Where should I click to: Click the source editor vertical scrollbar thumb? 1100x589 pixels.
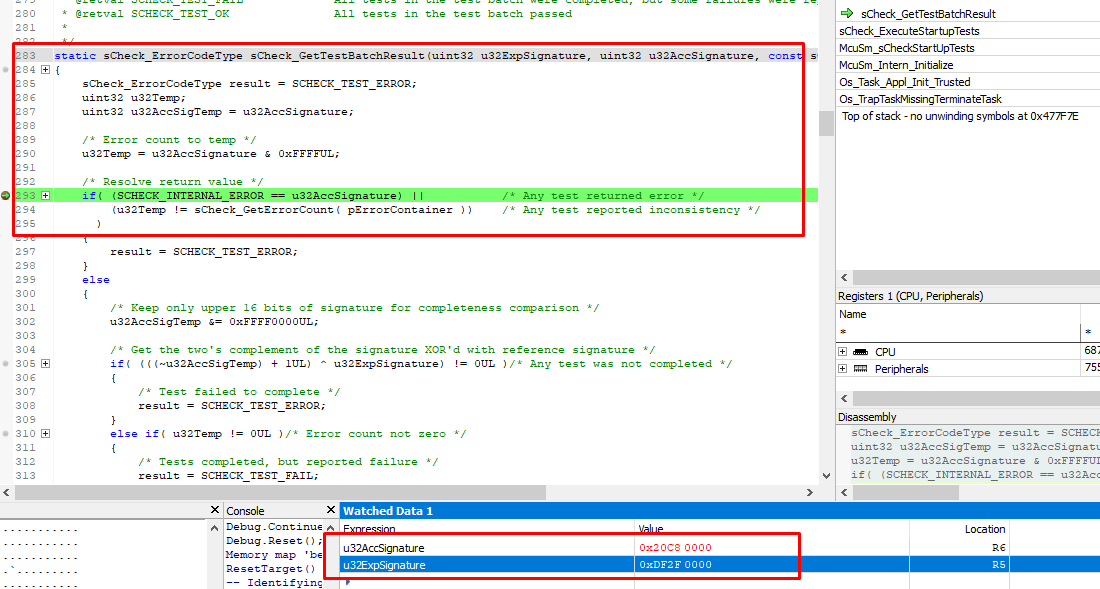coord(826,123)
